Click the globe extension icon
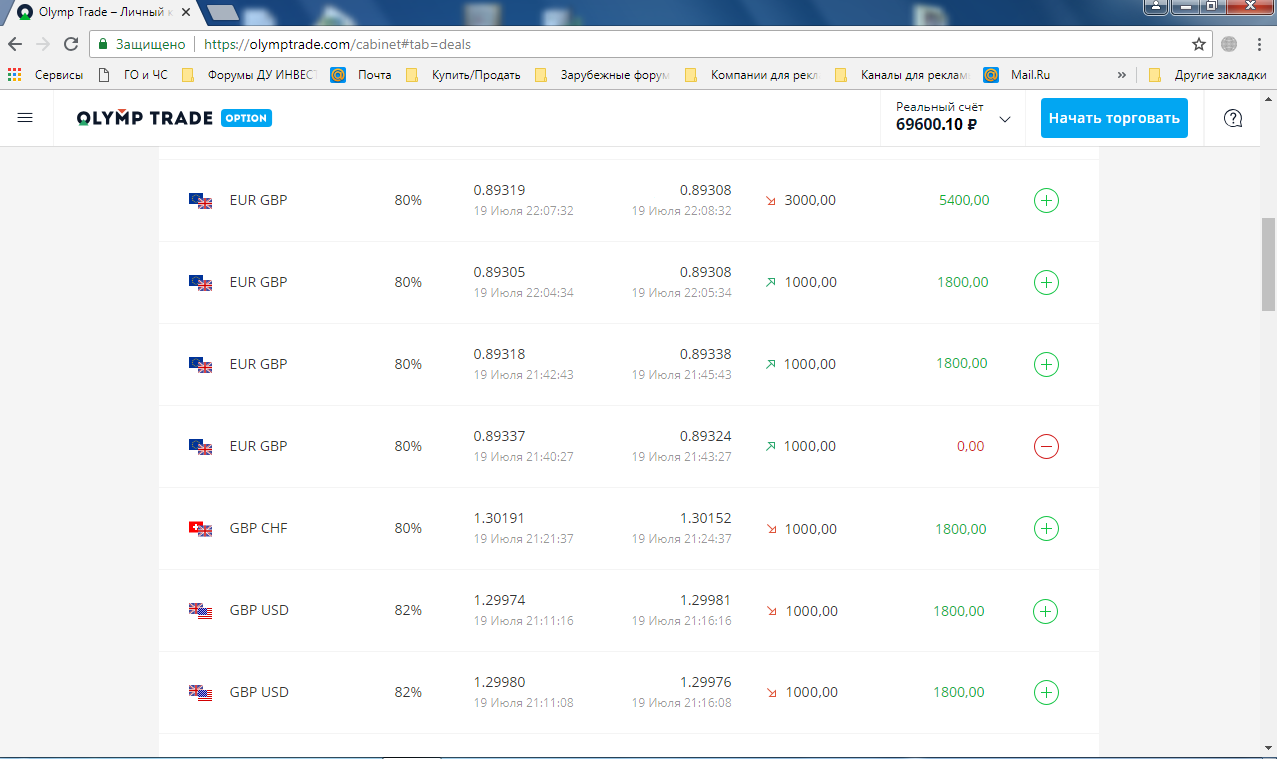The image size is (1277, 759). (1229, 44)
